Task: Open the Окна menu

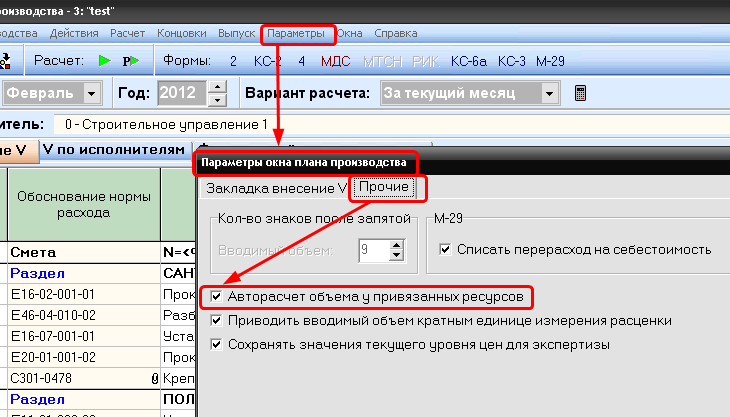Action: 349,34
